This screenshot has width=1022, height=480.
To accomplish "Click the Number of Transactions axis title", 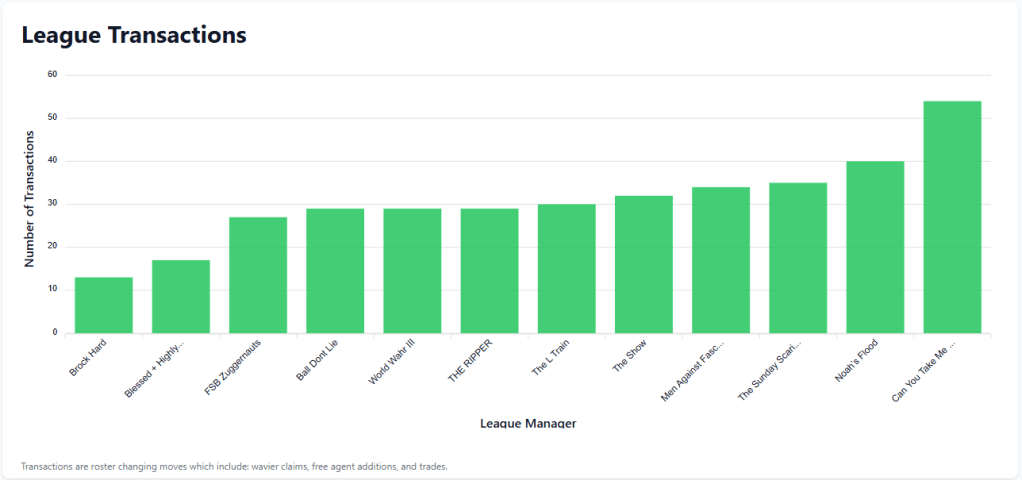I will pyautogui.click(x=30, y=203).
